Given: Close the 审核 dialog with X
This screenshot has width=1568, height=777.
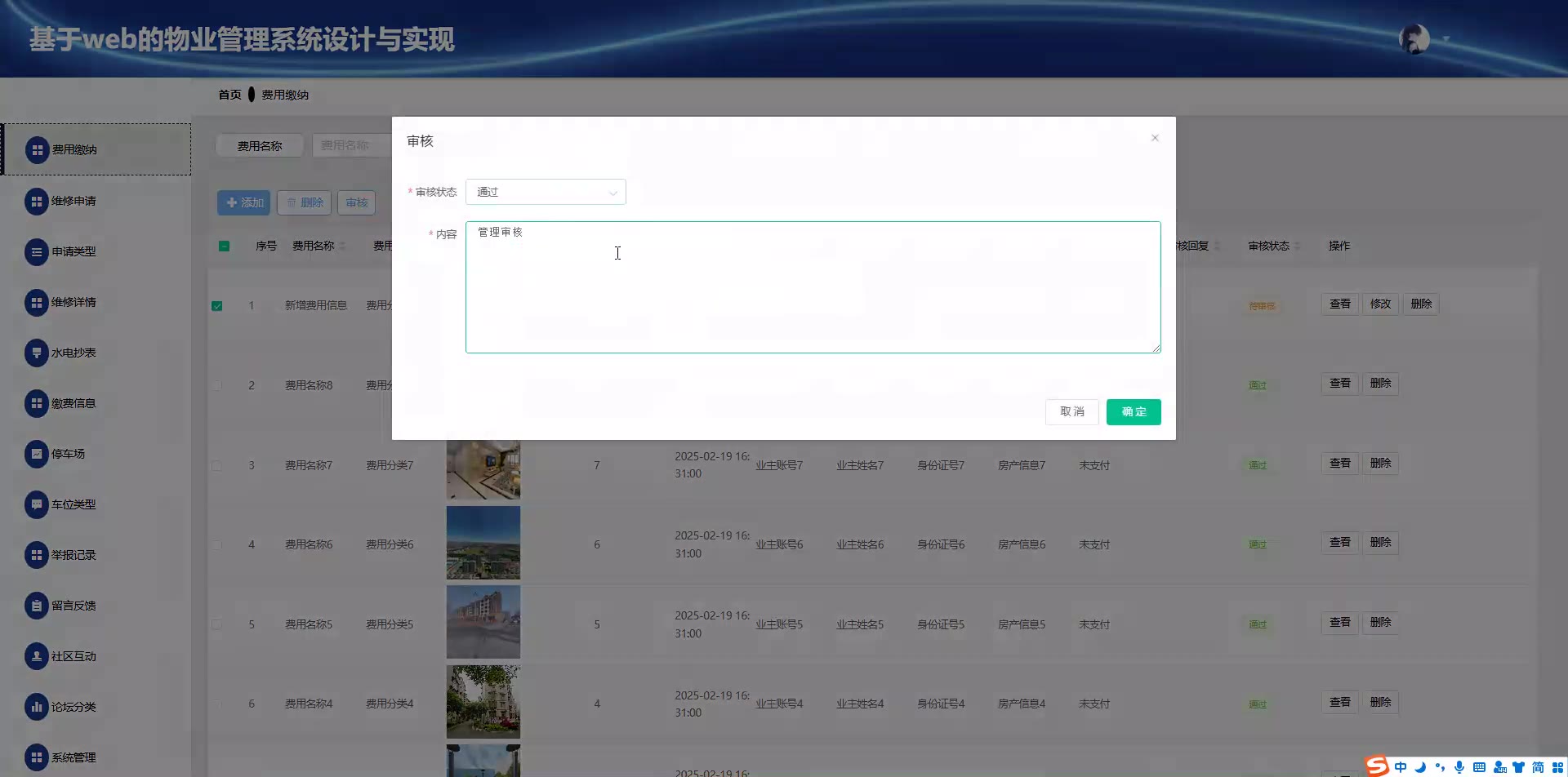Looking at the screenshot, I should click(1155, 138).
